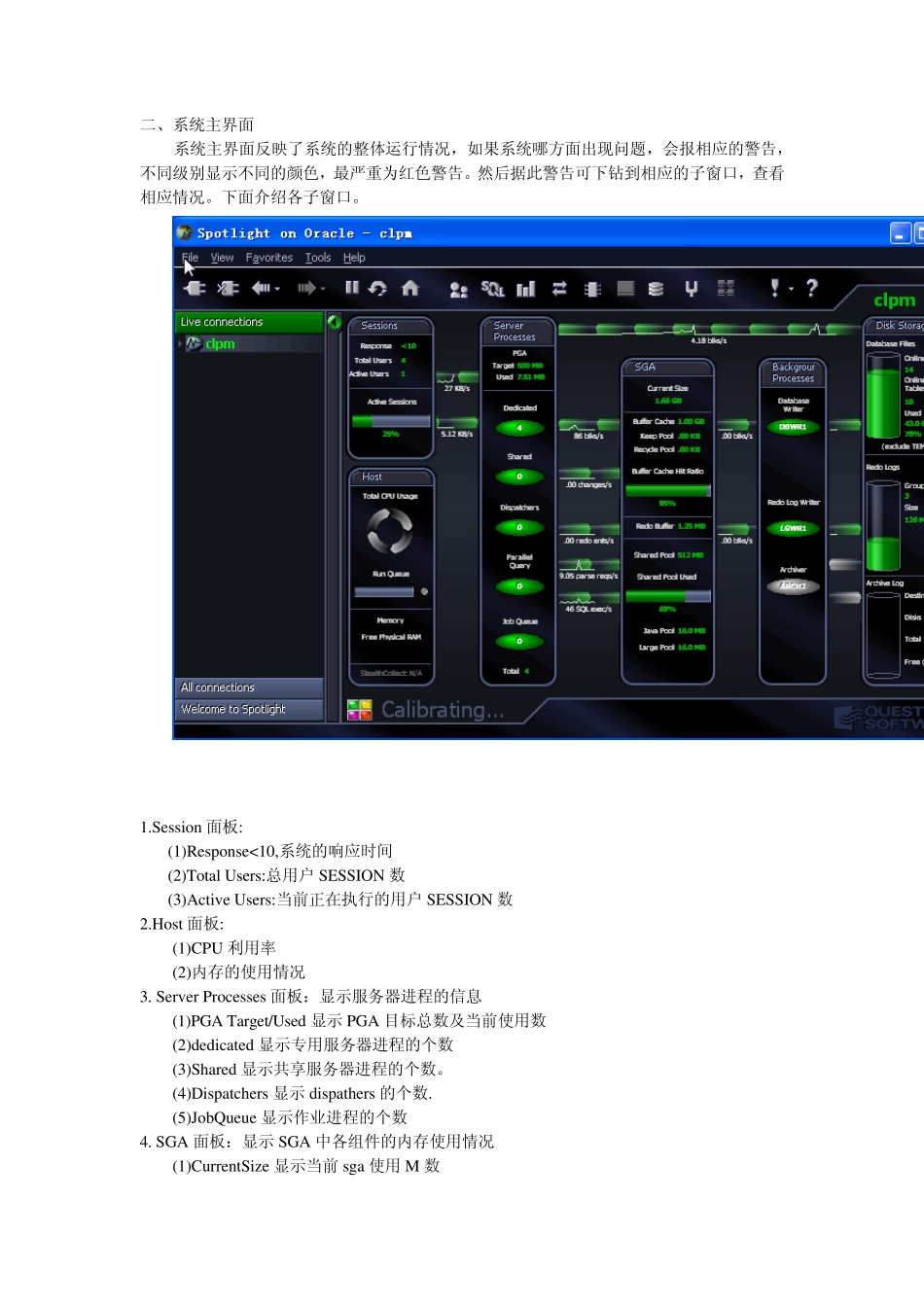Viewport: 924px width, 1307px height.
Task: Open the Help menu
Action: tap(354, 258)
